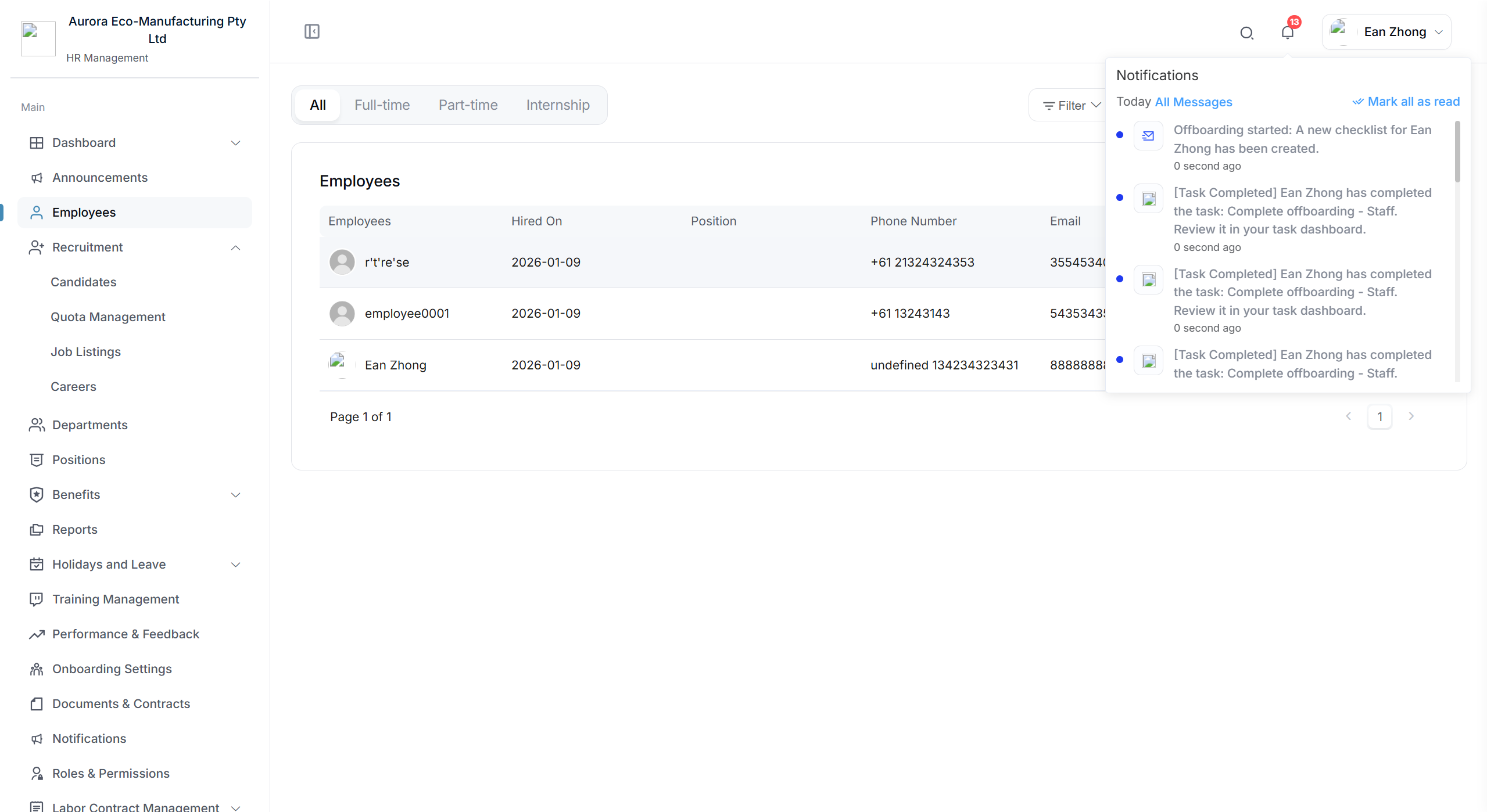The height and width of the screenshot is (812, 1487).
Task: Switch to the Full-time tab
Action: click(382, 105)
